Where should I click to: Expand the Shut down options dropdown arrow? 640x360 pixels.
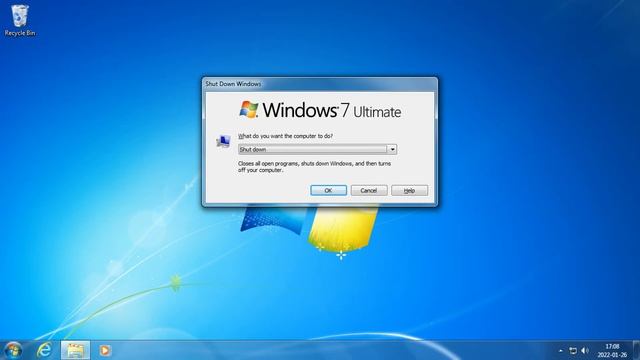[392, 149]
